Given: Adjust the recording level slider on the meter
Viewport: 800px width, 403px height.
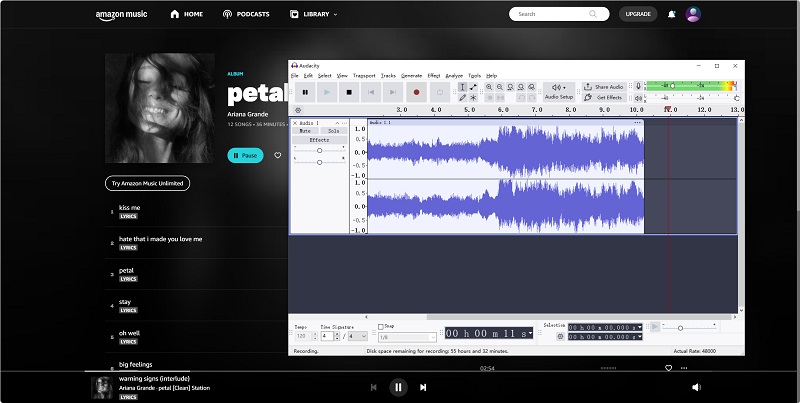Looking at the screenshot, I should [x=672, y=86].
